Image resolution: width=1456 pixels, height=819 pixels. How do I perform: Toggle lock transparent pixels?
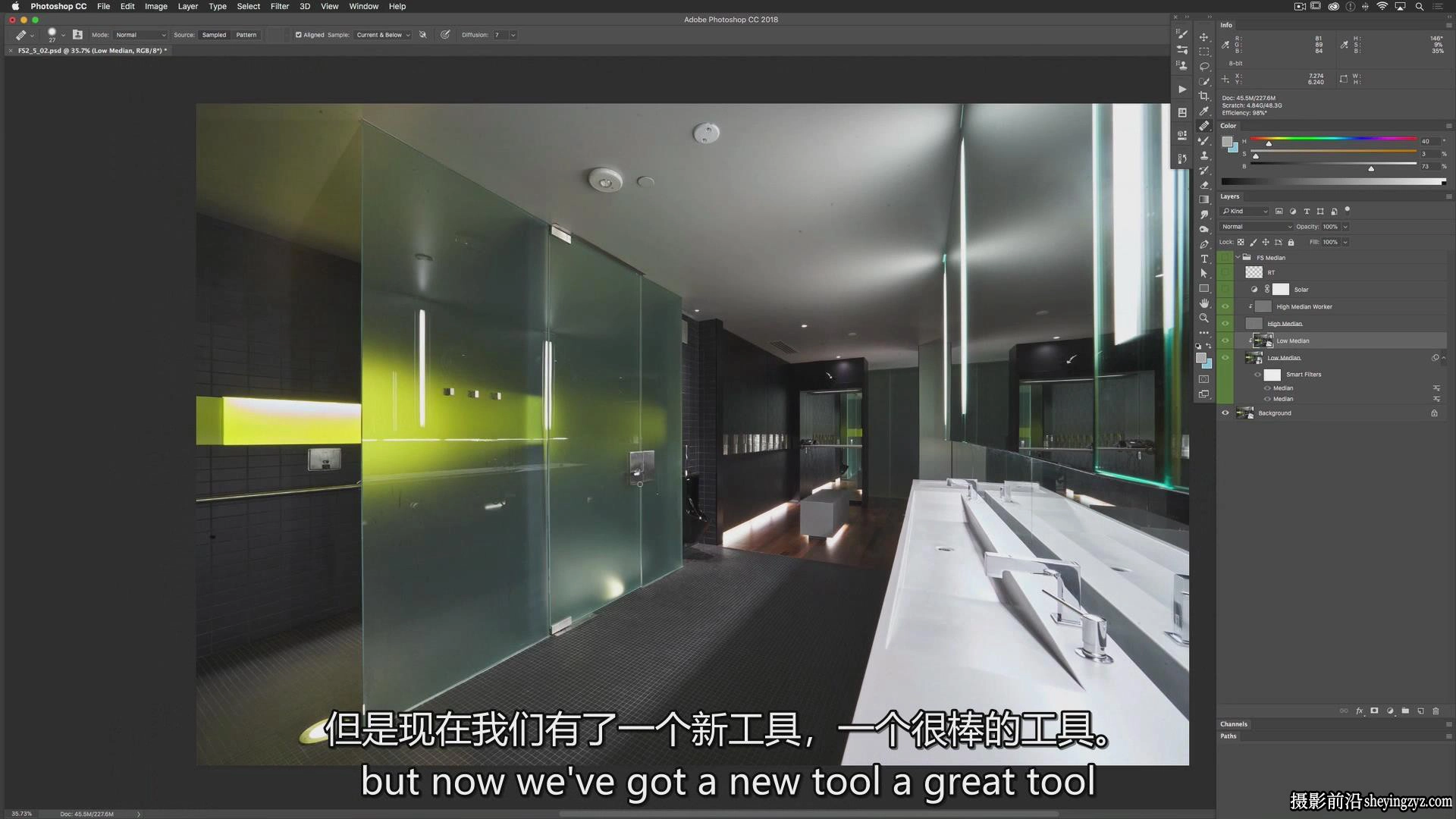tap(1241, 243)
